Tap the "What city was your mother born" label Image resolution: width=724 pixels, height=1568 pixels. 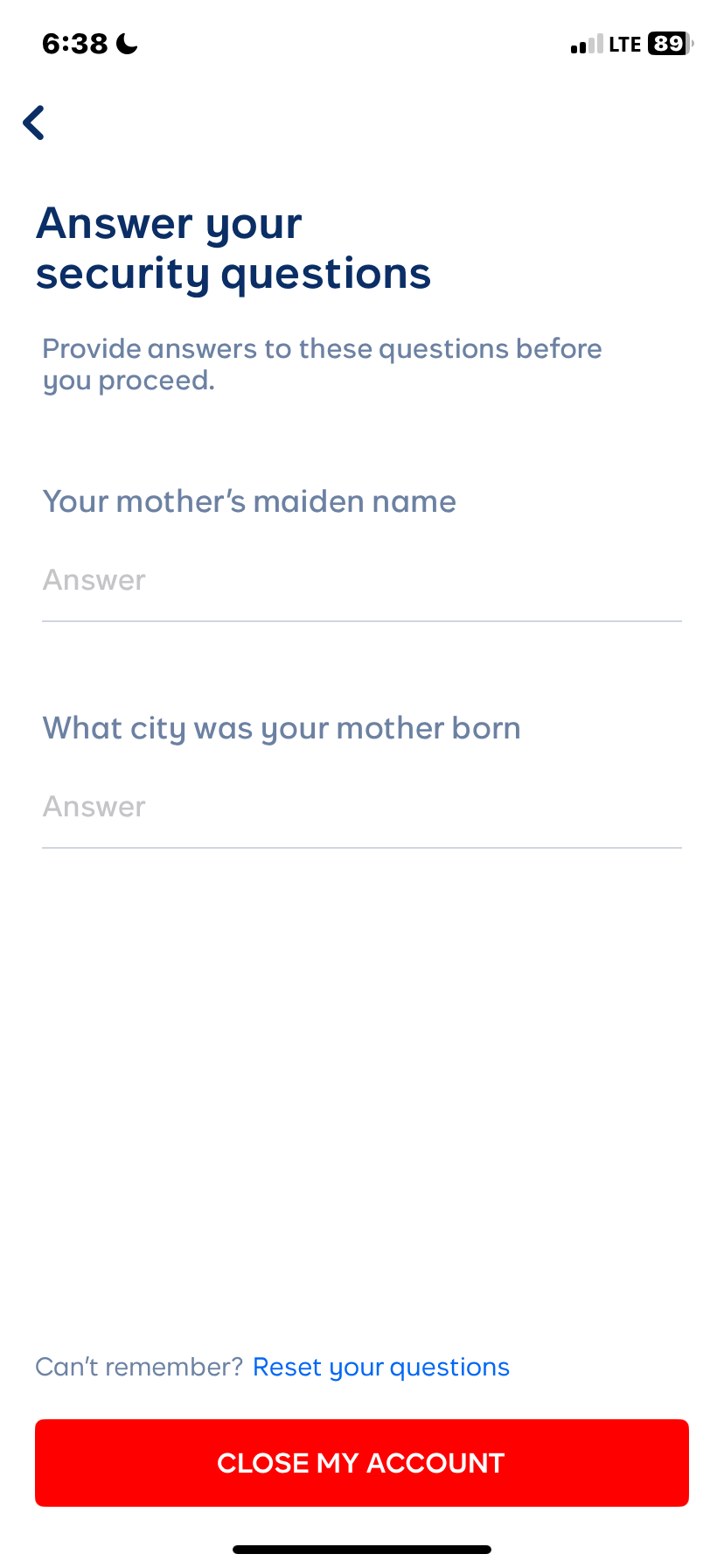282,728
